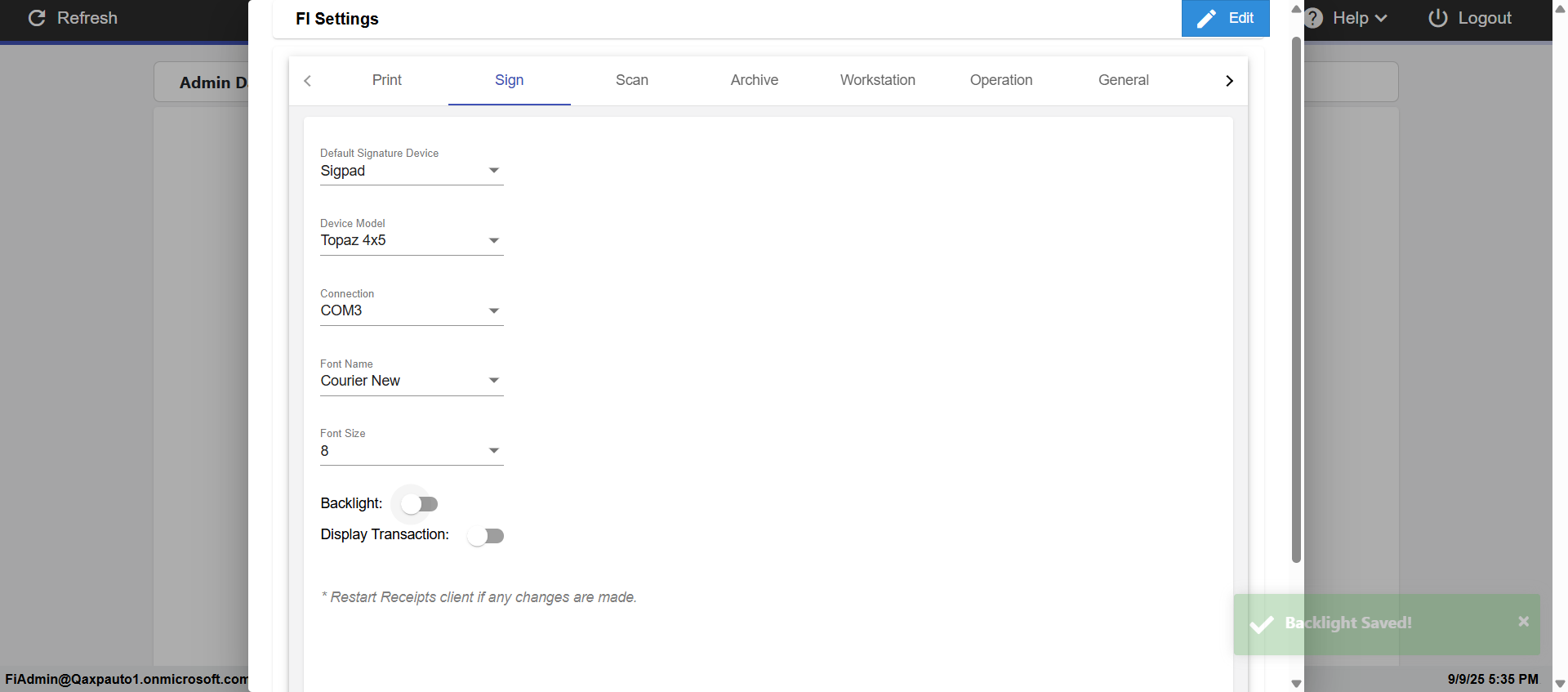The width and height of the screenshot is (1568, 692).
Task: Click the Refresh button label
Action: point(87,18)
